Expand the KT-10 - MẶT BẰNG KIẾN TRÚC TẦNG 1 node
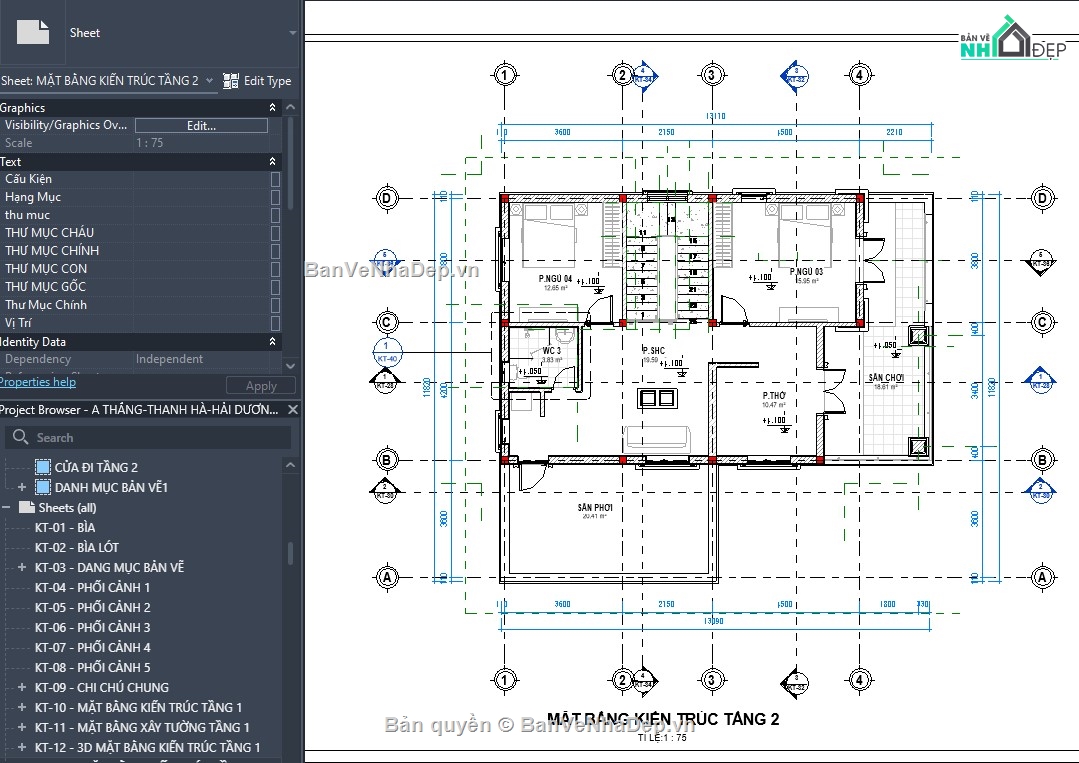The height and width of the screenshot is (763, 1079). click(x=22, y=707)
